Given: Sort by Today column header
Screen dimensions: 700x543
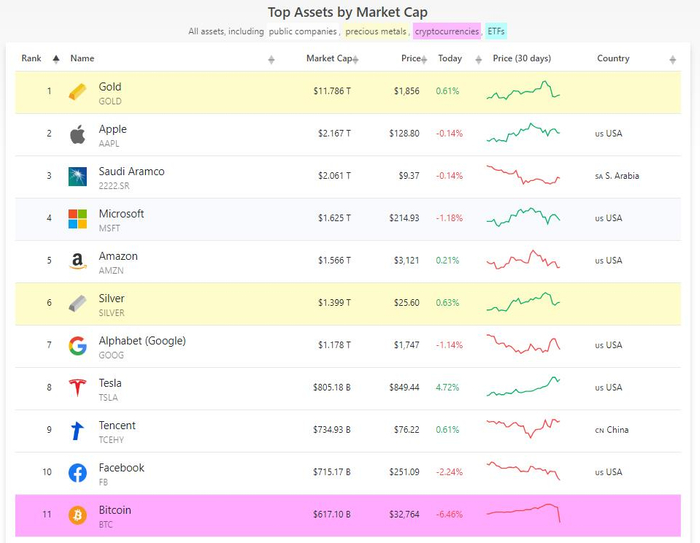Looking at the screenshot, I should [x=450, y=59].
